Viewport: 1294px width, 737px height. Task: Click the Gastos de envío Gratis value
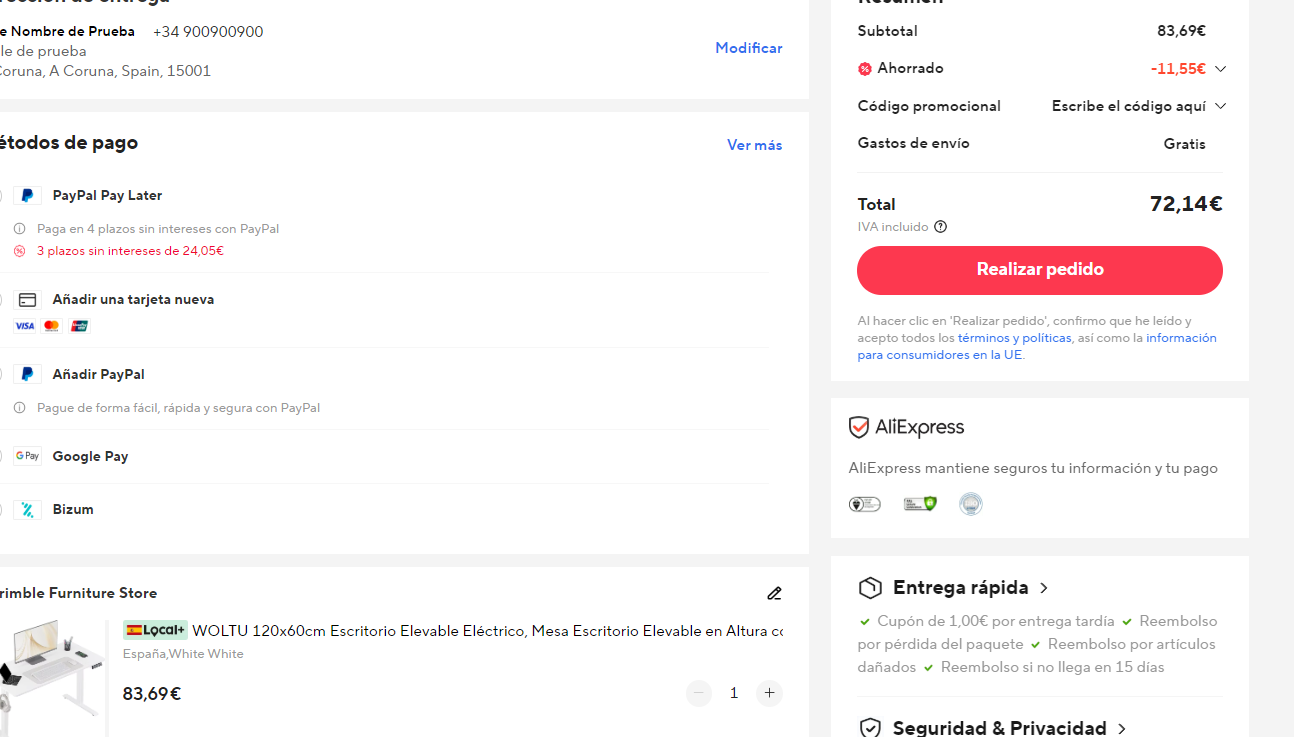pos(1185,144)
